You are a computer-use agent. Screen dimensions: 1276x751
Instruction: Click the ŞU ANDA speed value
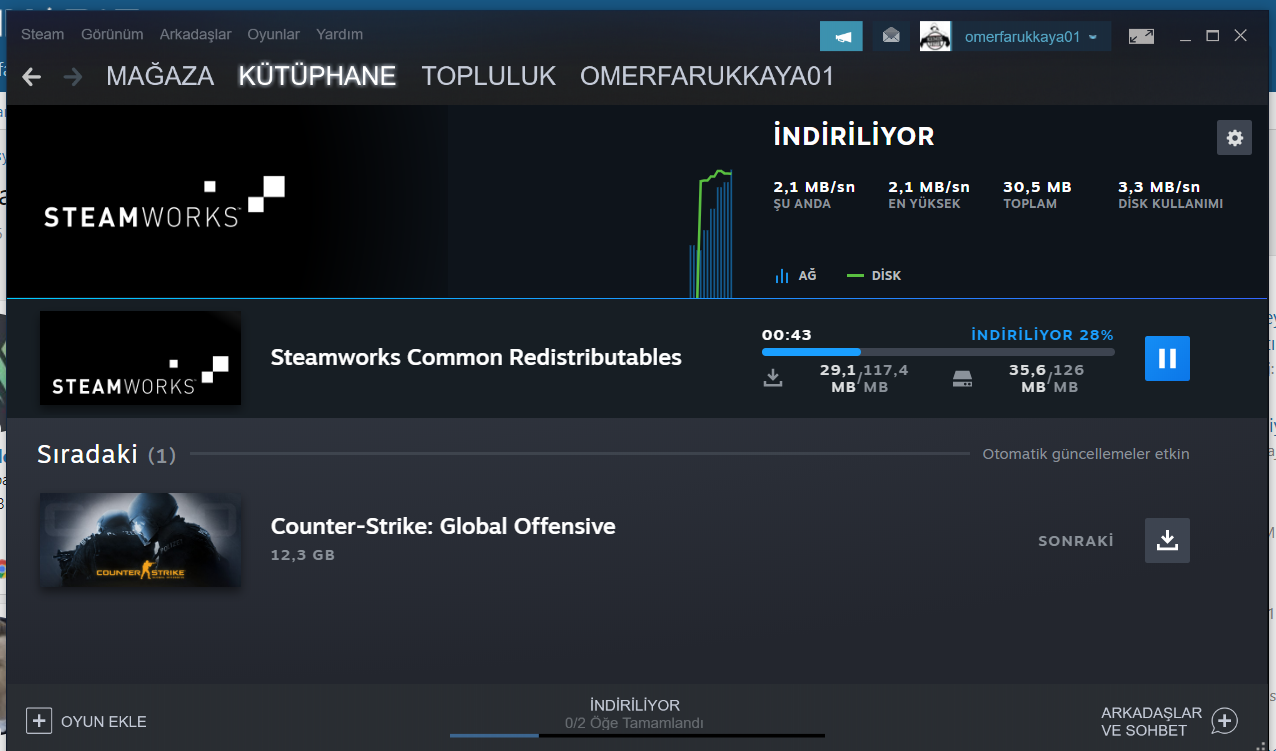814,187
